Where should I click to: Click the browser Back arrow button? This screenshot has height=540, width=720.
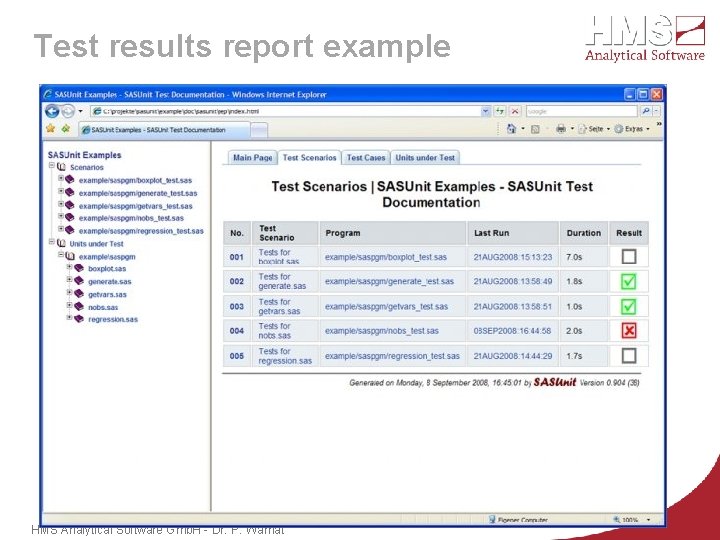[x=52, y=111]
